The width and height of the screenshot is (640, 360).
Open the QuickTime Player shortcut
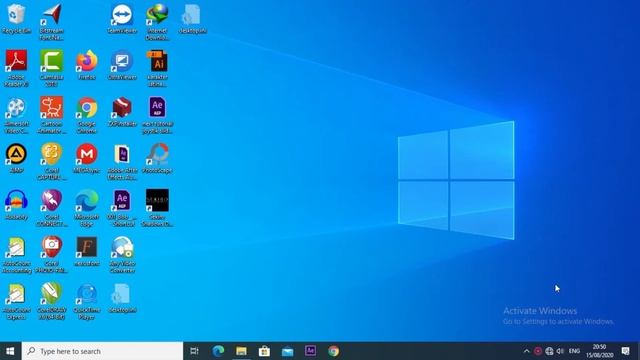pos(87,301)
